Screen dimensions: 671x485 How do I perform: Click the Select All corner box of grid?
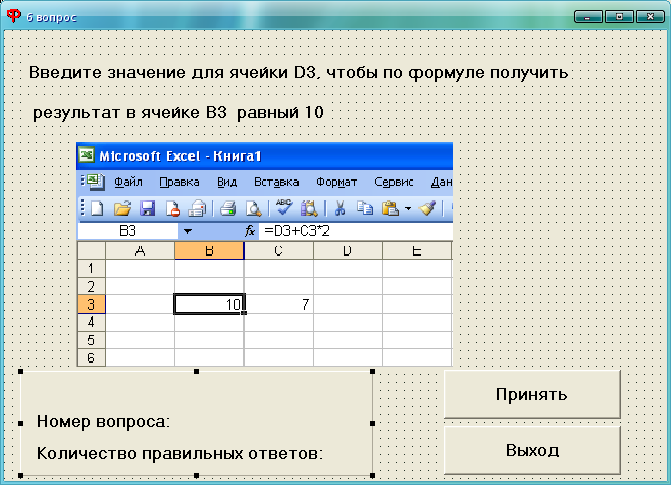pyautogui.click(x=91, y=251)
